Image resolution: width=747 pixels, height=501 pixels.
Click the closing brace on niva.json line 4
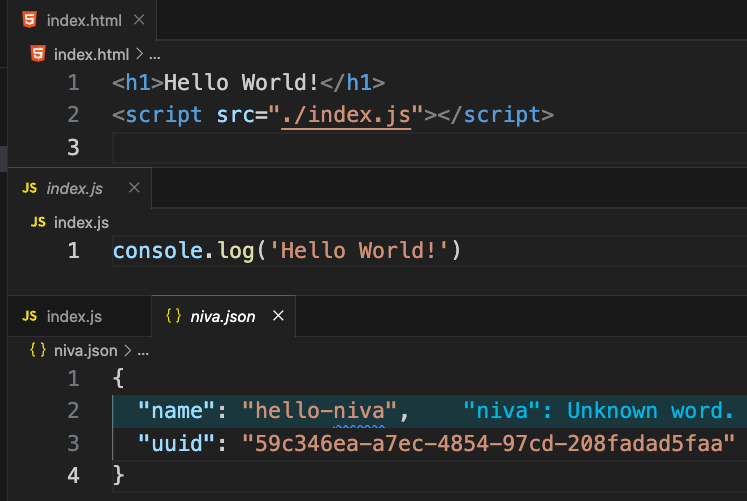point(119,476)
